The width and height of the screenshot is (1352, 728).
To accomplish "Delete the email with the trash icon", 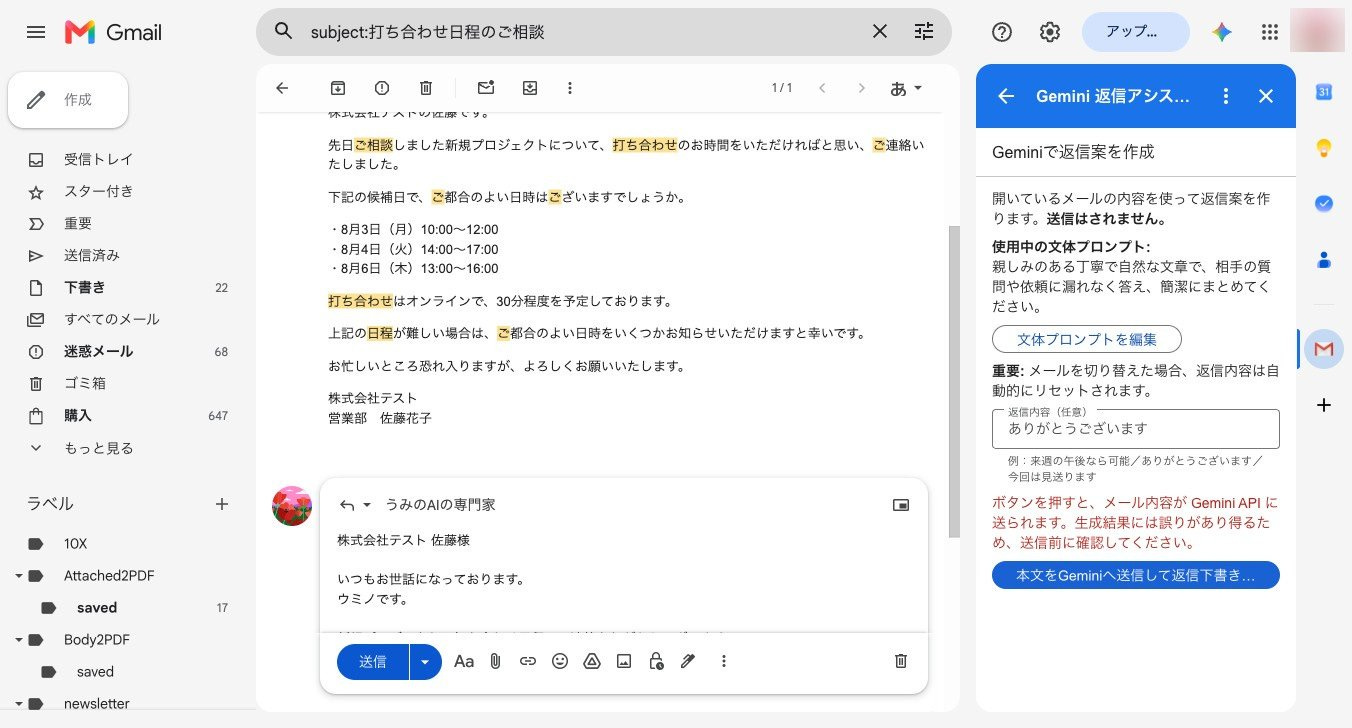I will [x=426, y=88].
